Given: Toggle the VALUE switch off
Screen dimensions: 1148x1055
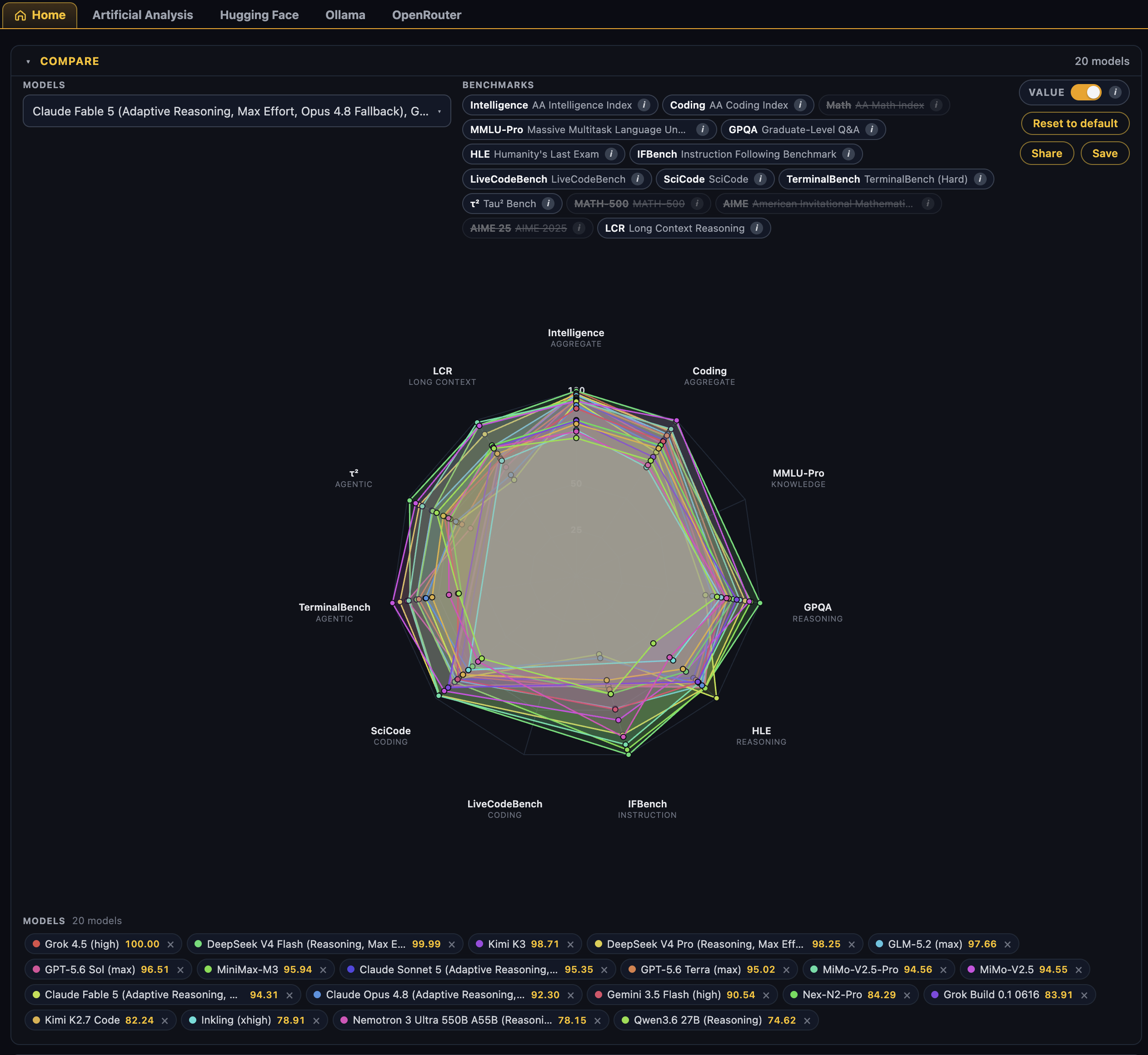Looking at the screenshot, I should coord(1086,93).
